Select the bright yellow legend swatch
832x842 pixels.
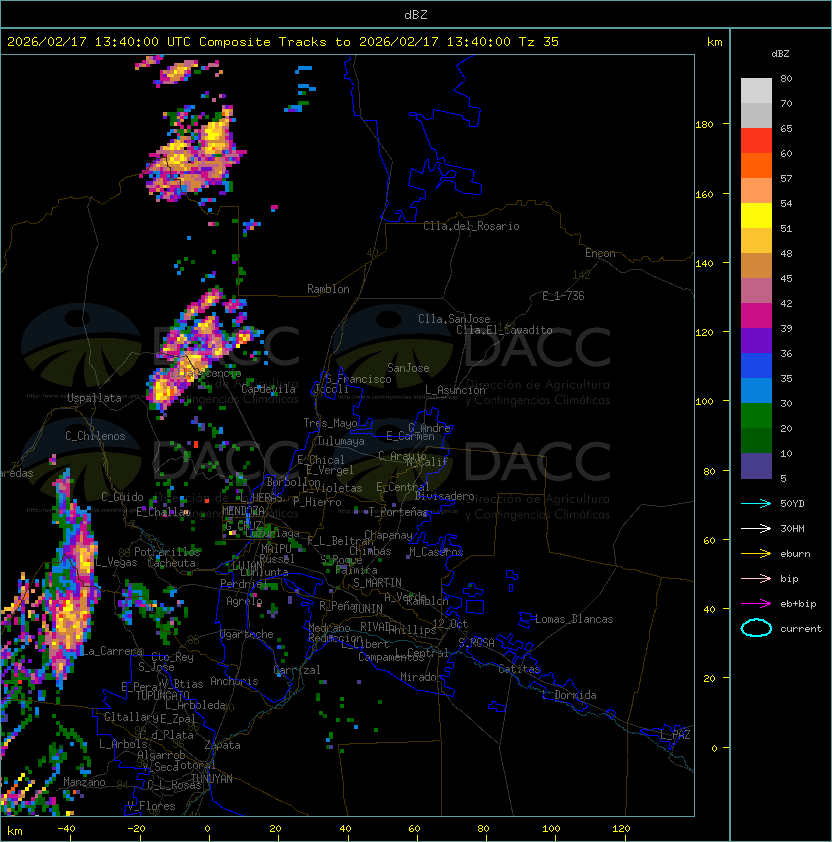pos(756,215)
